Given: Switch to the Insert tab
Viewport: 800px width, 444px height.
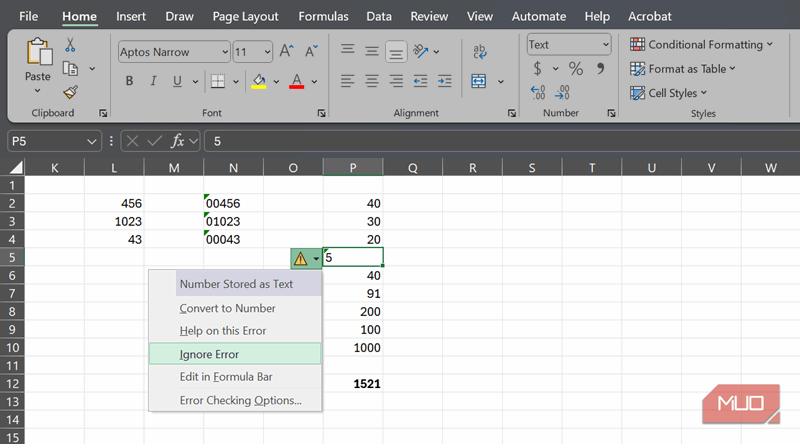Looking at the screenshot, I should coord(131,16).
